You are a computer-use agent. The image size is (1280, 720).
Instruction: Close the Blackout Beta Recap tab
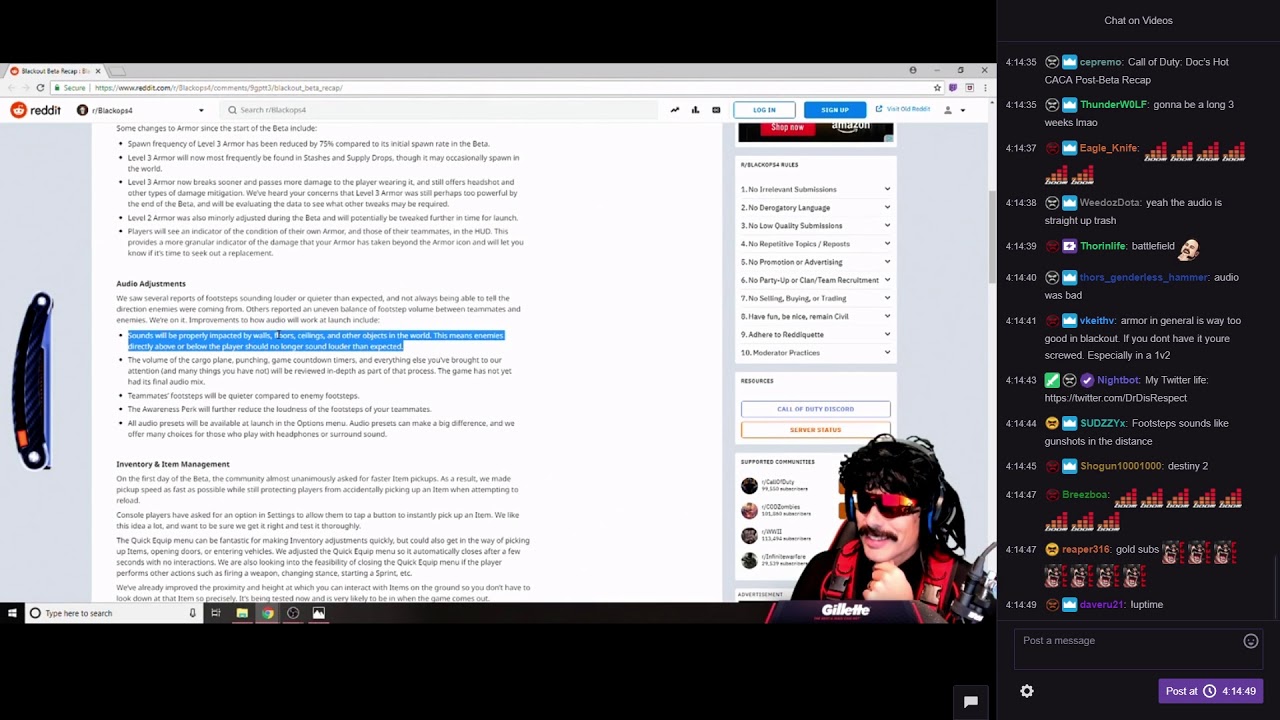coord(96,71)
